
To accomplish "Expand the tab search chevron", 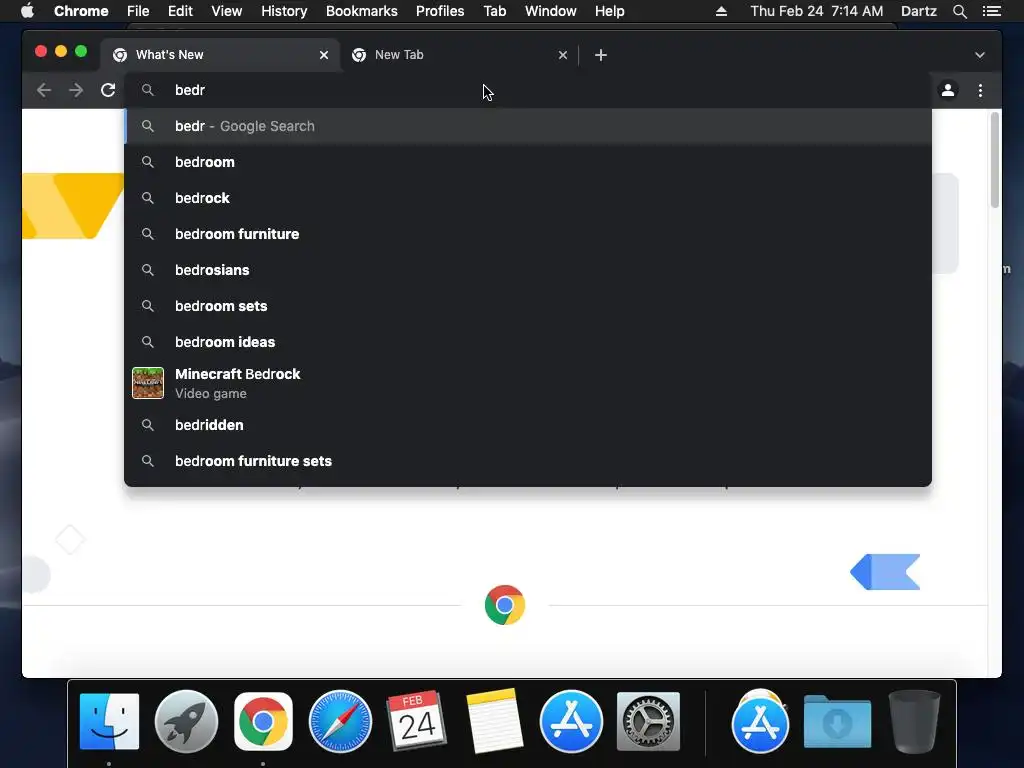I will 980,55.
